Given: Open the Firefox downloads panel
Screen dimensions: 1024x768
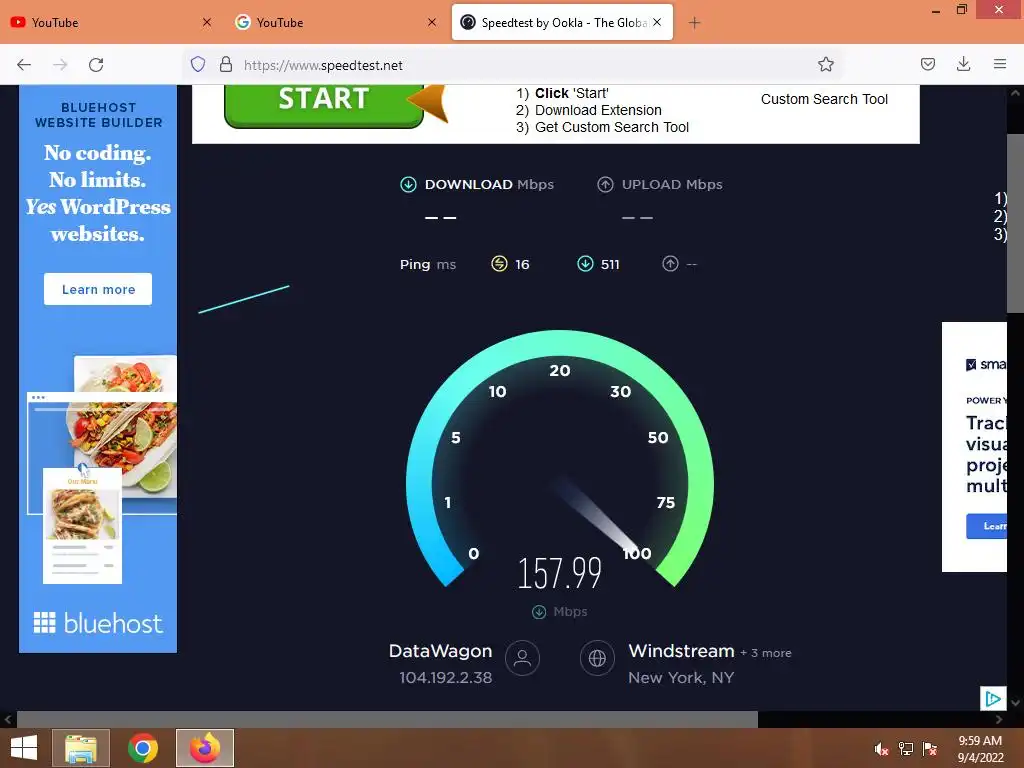Looking at the screenshot, I should pyautogui.click(x=963, y=64).
